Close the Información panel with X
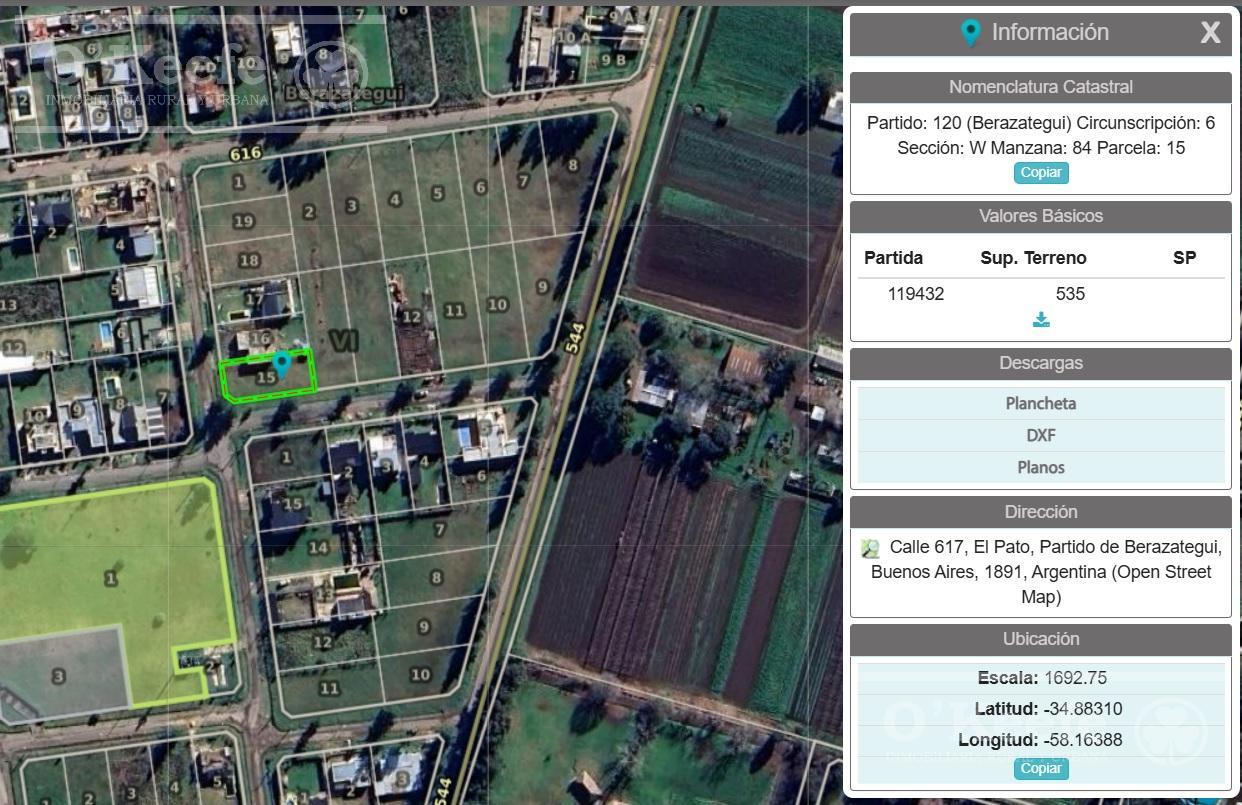Image resolution: width=1242 pixels, height=805 pixels. pos(1210,33)
